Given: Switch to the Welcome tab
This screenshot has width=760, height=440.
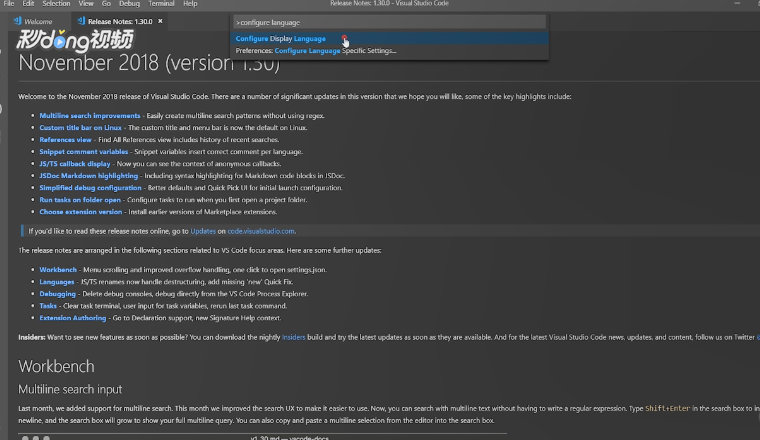Looking at the screenshot, I should coord(38,21).
